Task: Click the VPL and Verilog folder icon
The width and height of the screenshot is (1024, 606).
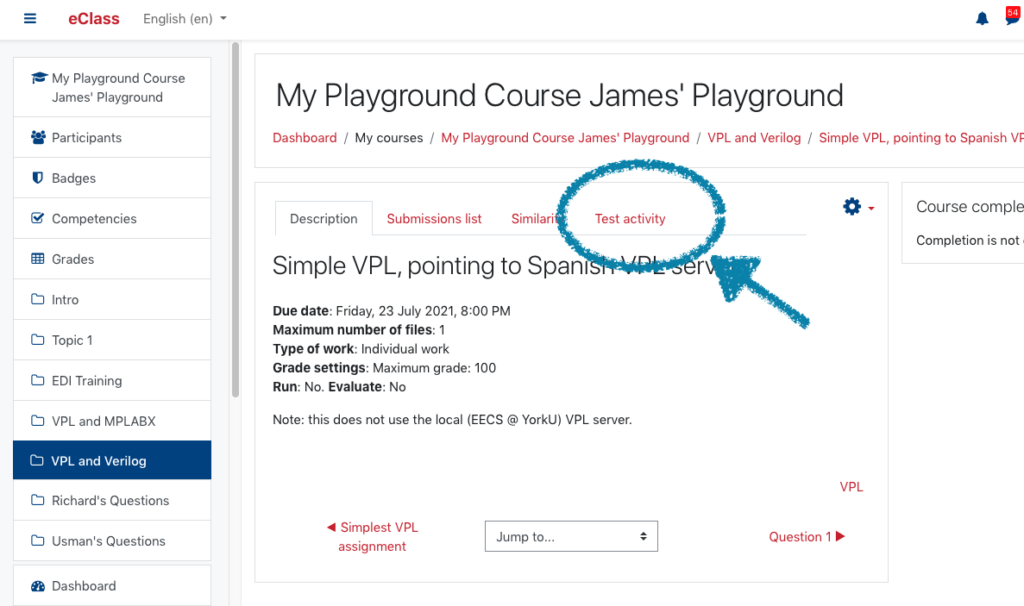Action: click(37, 460)
